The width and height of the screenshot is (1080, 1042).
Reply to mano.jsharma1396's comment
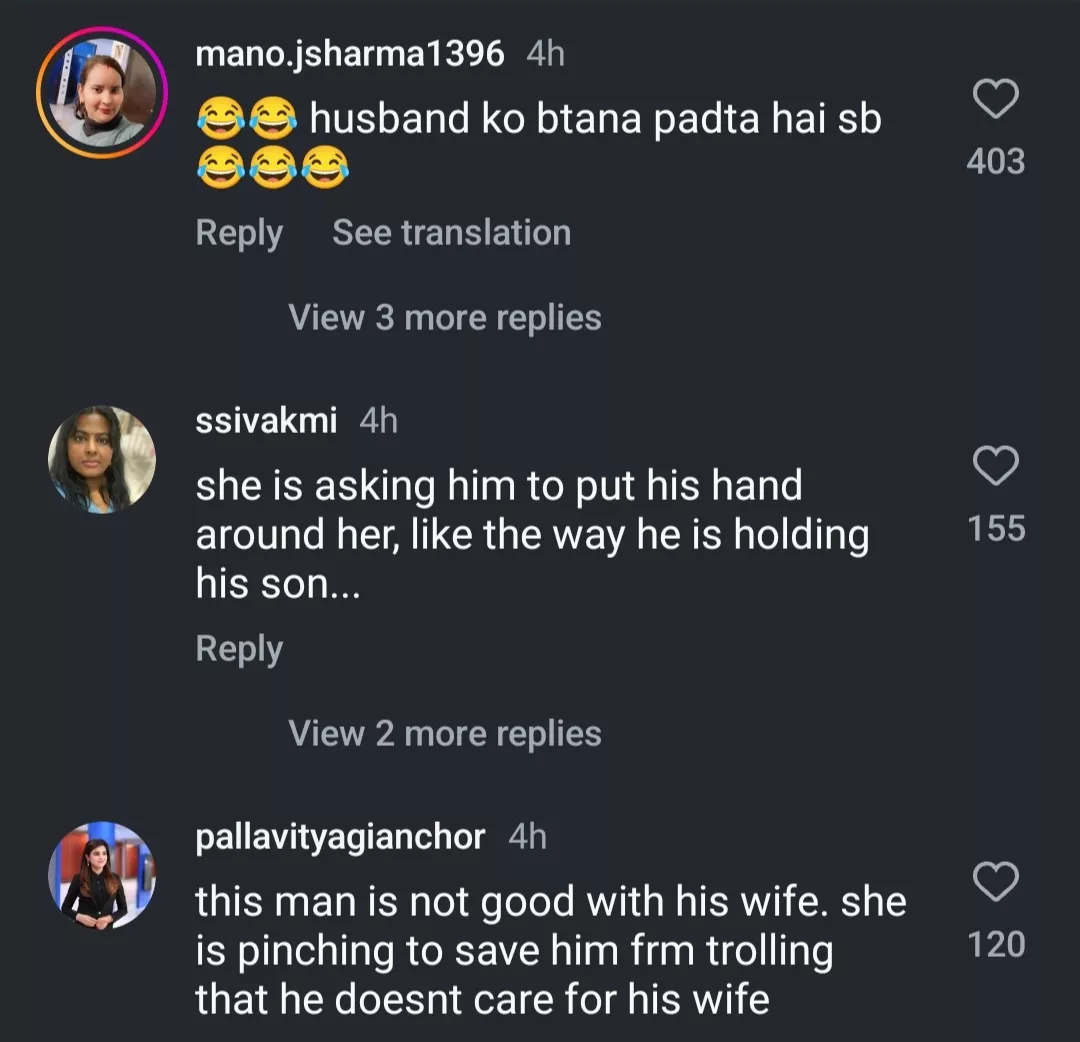[x=238, y=232]
